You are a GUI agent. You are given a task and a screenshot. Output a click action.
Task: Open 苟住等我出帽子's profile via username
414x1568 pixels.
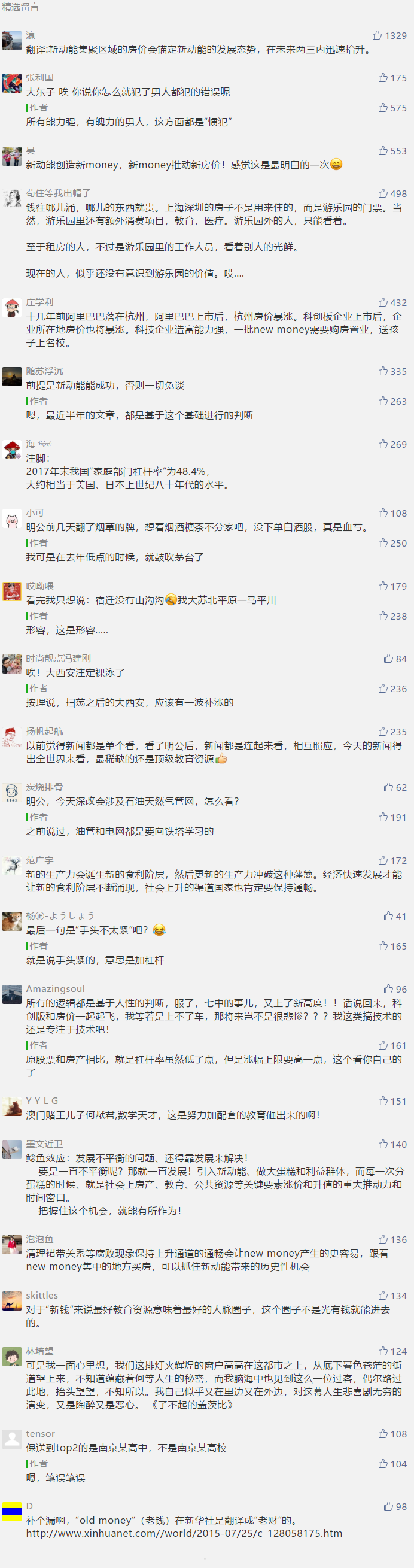point(59,193)
